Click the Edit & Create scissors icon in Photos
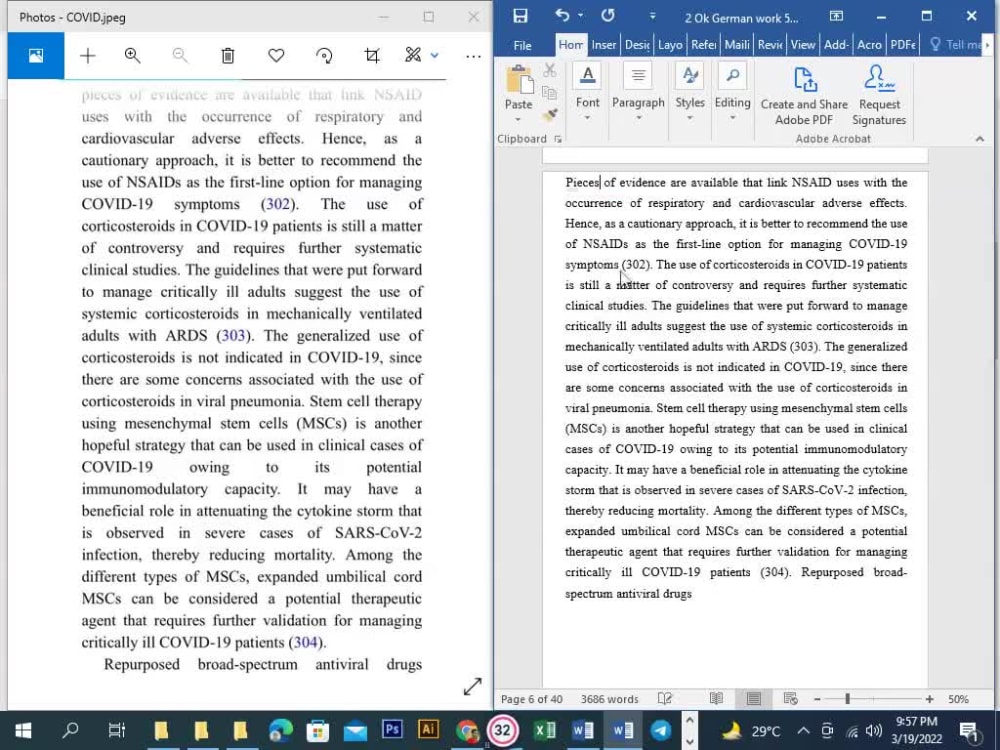 (x=413, y=55)
